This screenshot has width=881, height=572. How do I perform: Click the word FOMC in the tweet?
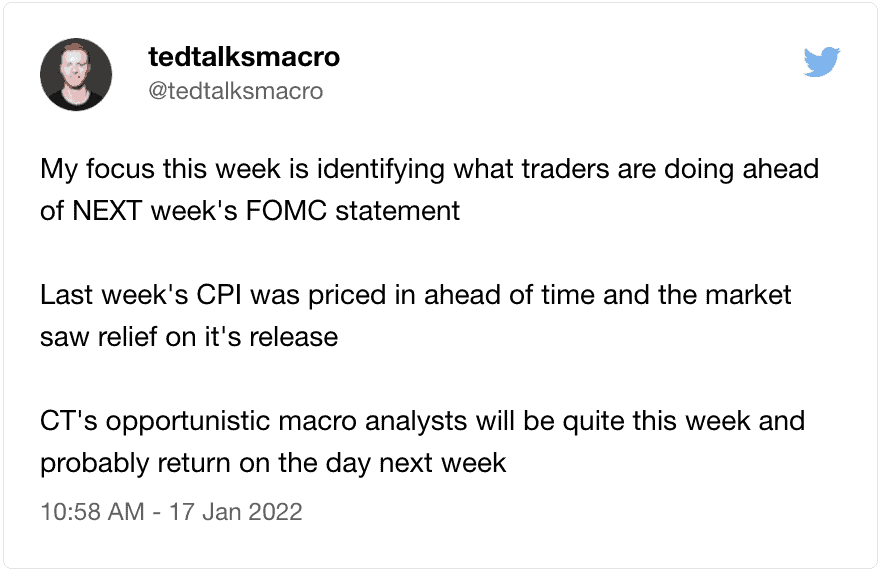[x=286, y=211]
